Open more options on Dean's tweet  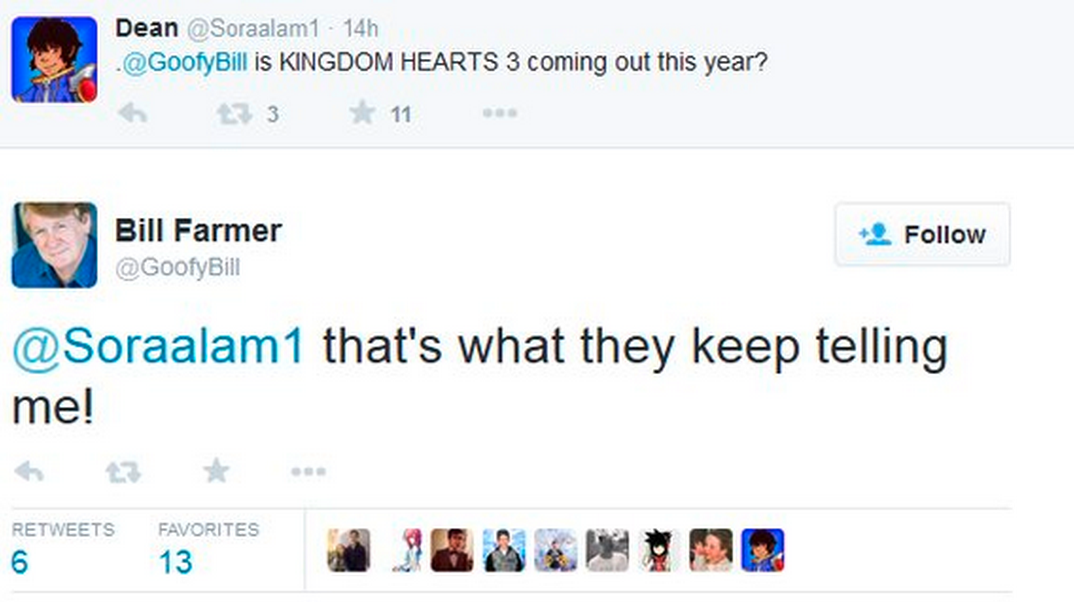(x=499, y=114)
